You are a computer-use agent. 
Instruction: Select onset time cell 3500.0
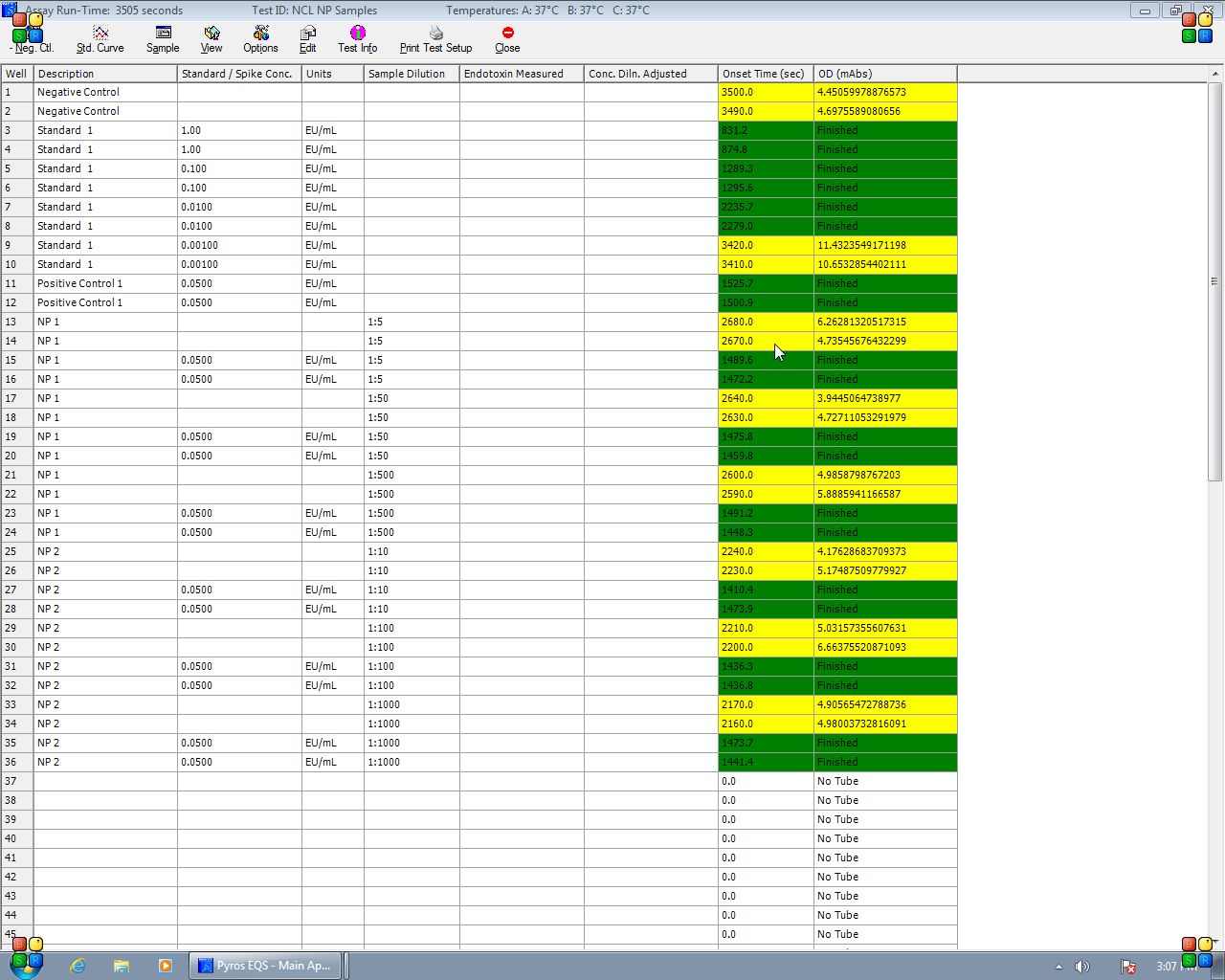(766, 92)
